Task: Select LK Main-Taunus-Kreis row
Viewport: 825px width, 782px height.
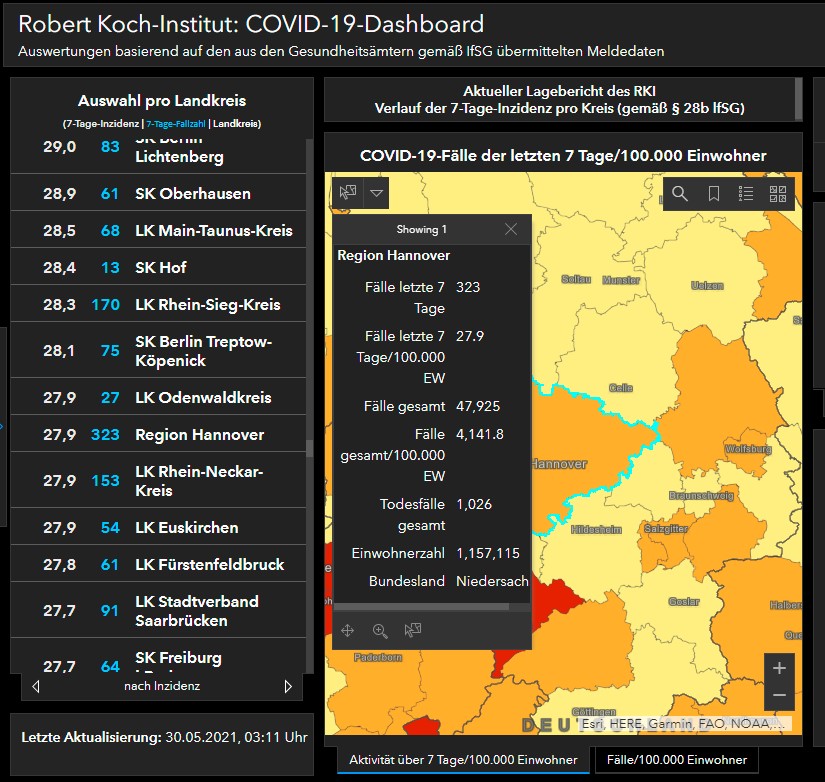Action: tap(158, 230)
